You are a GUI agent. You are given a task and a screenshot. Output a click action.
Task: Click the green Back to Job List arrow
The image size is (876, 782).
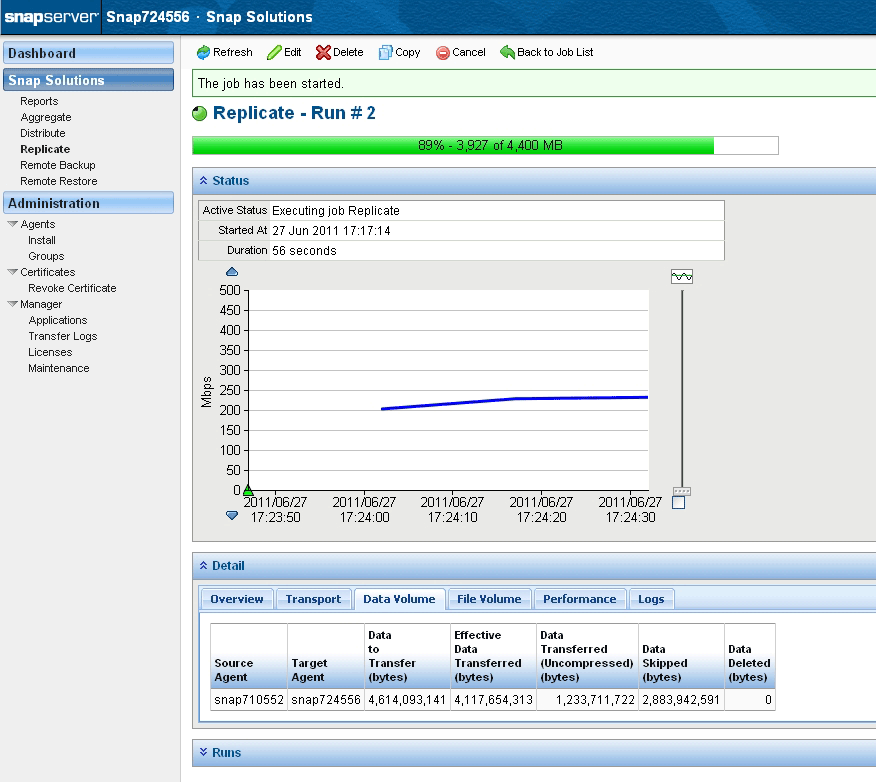507,53
